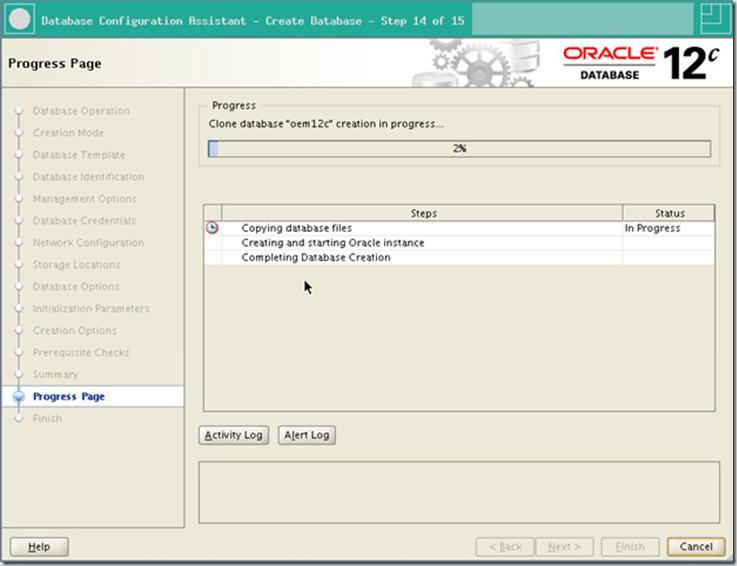Viewport: 737px width, 566px height.
Task: Click the disabled Finish button
Action: coord(630,547)
